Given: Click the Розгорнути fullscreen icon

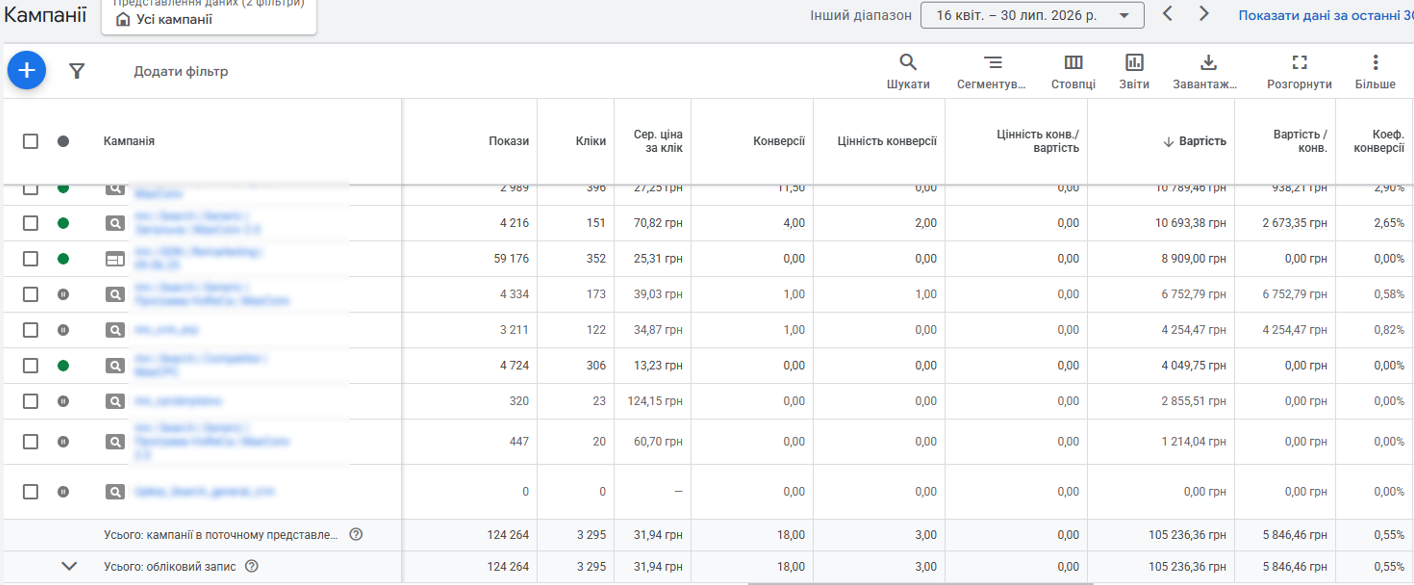Looking at the screenshot, I should 1299,62.
